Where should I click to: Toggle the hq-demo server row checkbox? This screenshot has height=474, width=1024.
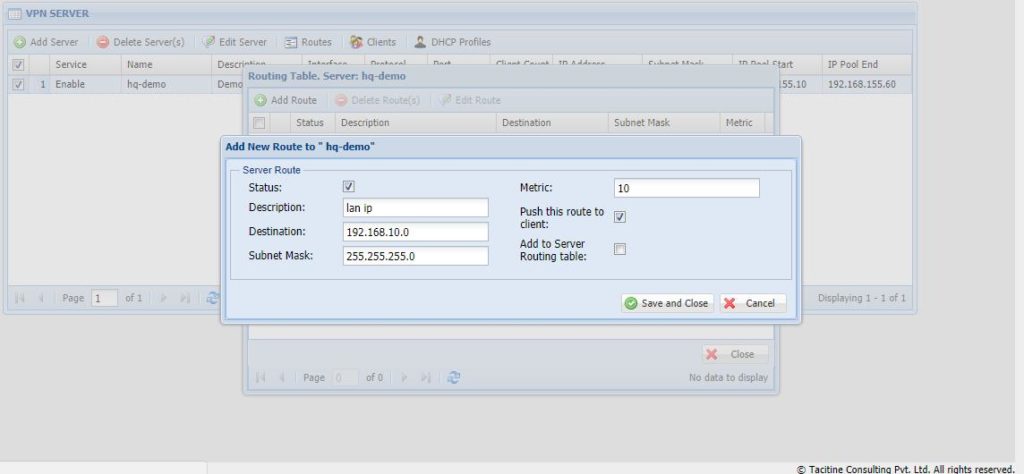coord(18,85)
